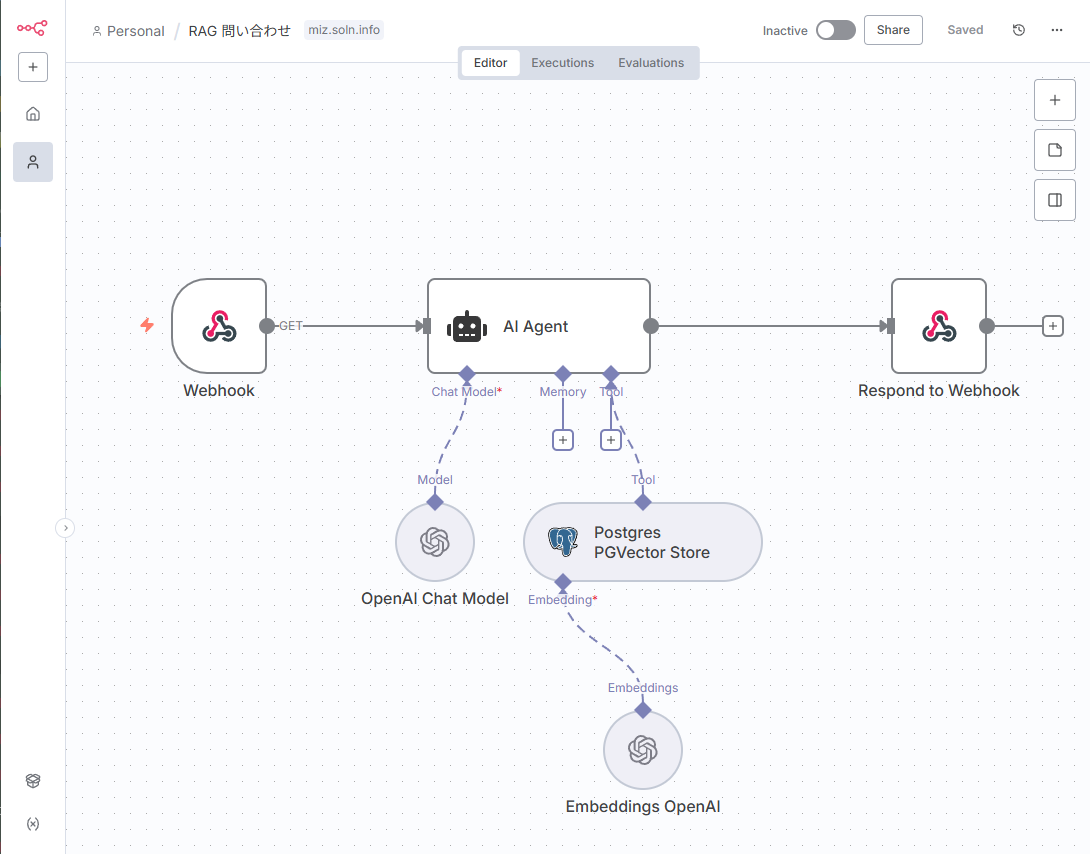Switch to the Executions tab
This screenshot has width=1090, height=854.
(562, 63)
